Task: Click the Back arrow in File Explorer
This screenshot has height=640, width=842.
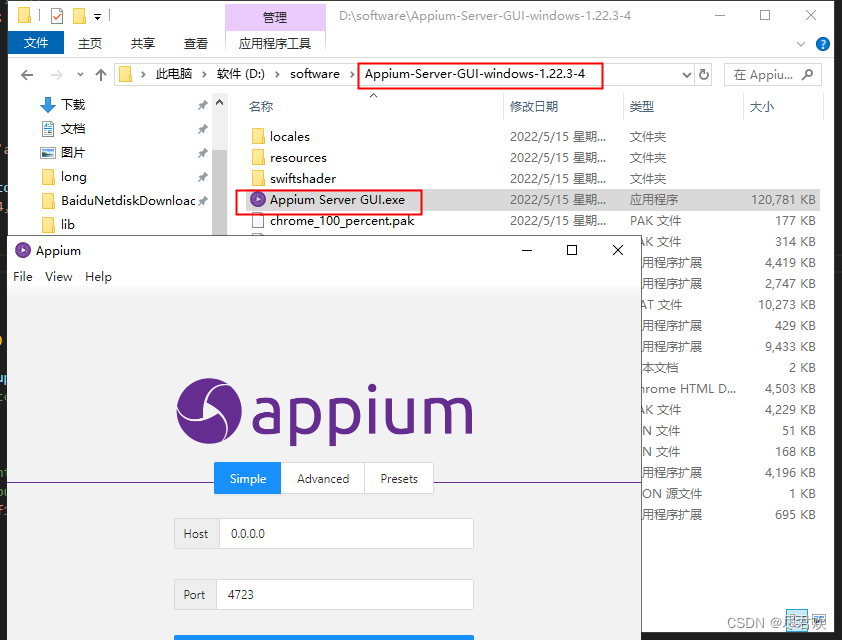Action: point(27,75)
